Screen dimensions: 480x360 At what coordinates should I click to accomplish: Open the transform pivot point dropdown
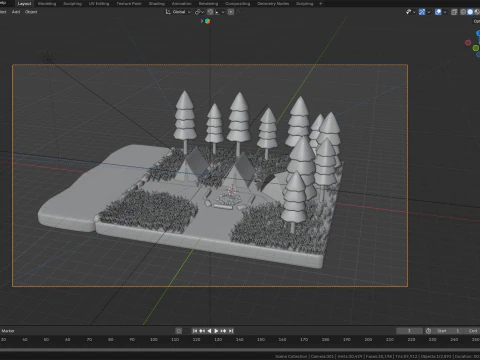(199, 12)
